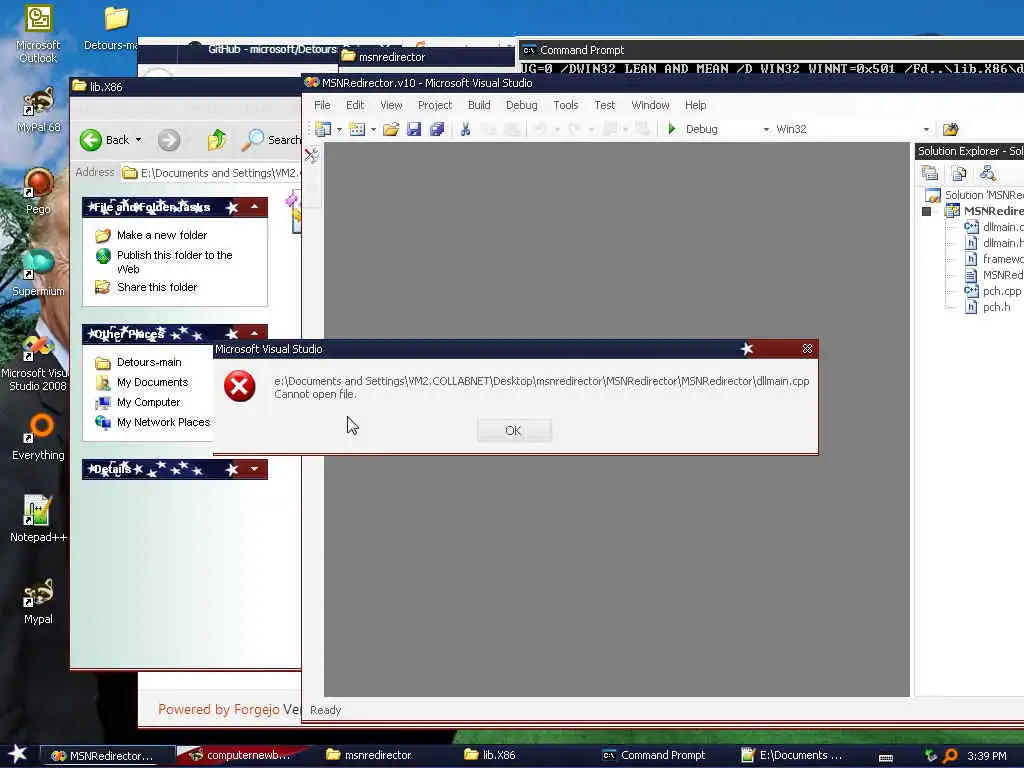Click the Save toolbar icon
1024x768 pixels.
[413, 129]
